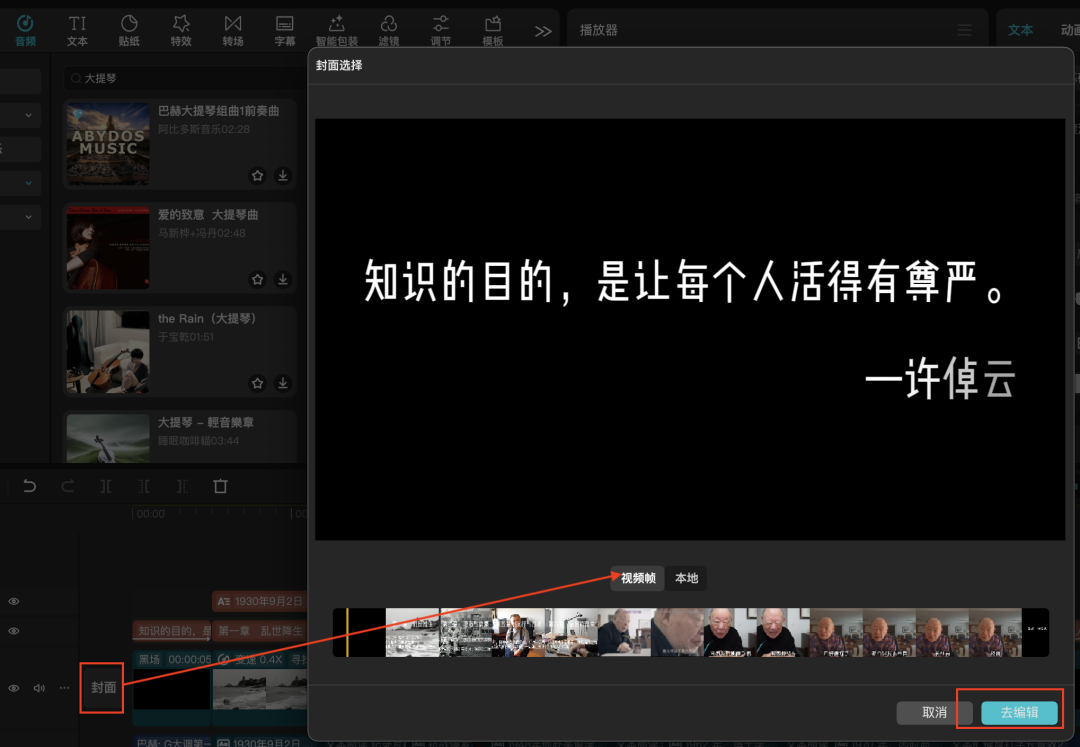1080x747 pixels.
Task: Click the undo arrow above the timeline
Action: click(29, 486)
